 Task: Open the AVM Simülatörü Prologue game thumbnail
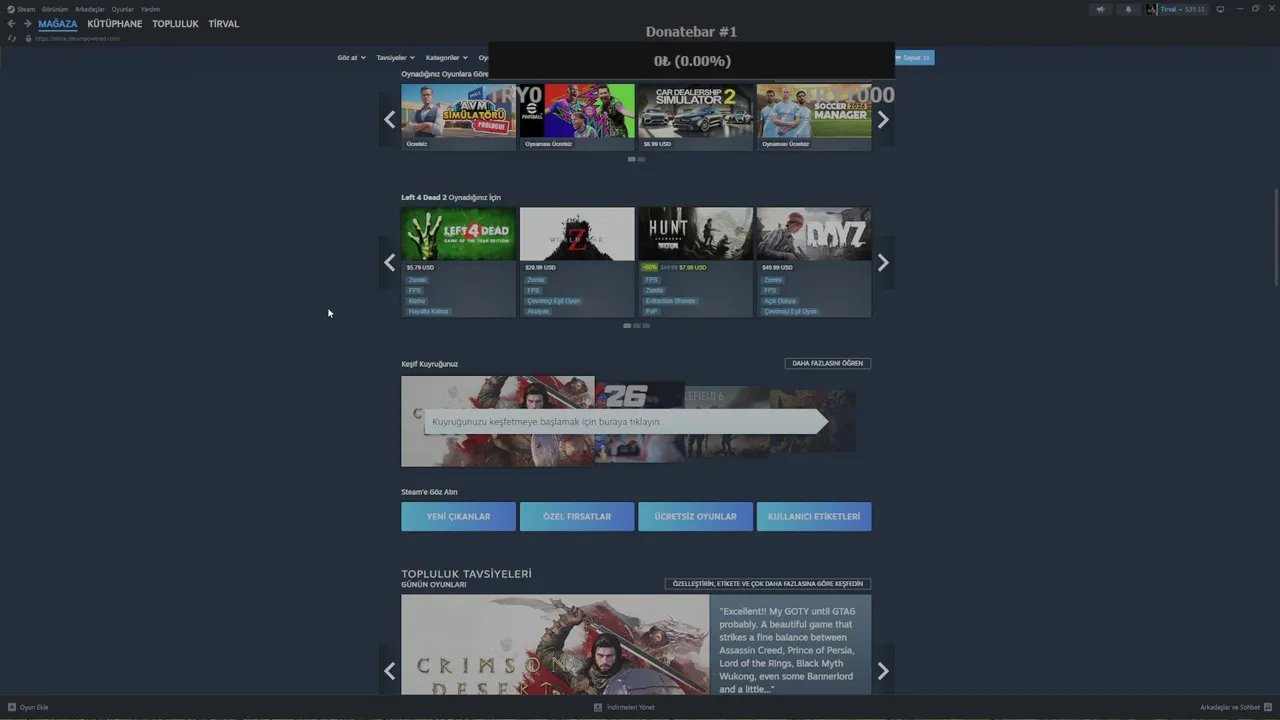coord(459,111)
